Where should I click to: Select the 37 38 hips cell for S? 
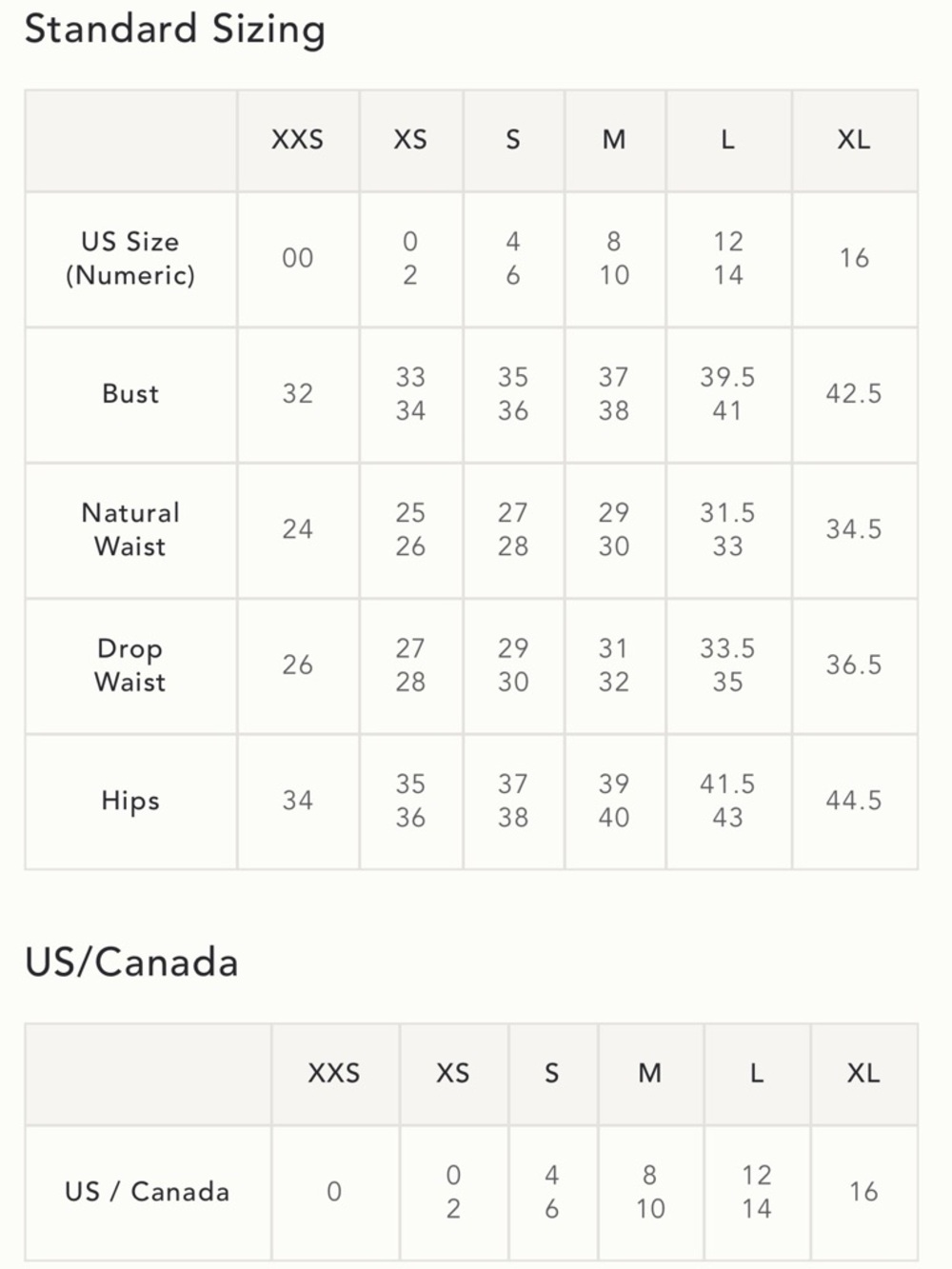tap(513, 801)
